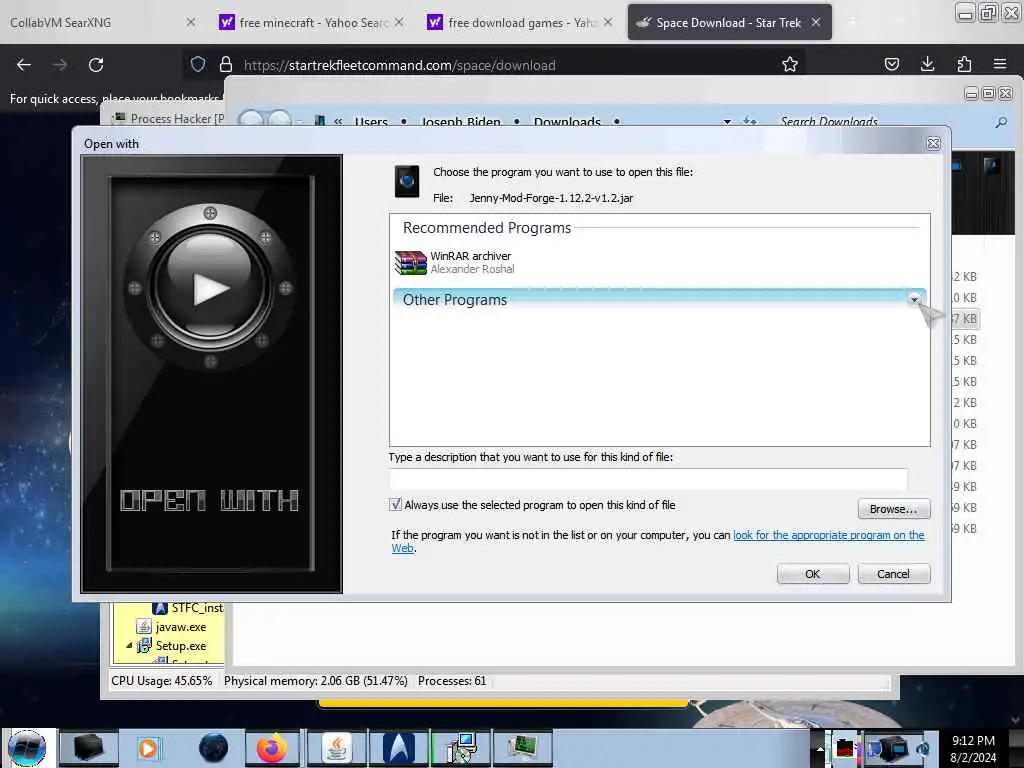This screenshot has height=768, width=1024.
Task: Go back in Firefox history
Action: (24, 65)
